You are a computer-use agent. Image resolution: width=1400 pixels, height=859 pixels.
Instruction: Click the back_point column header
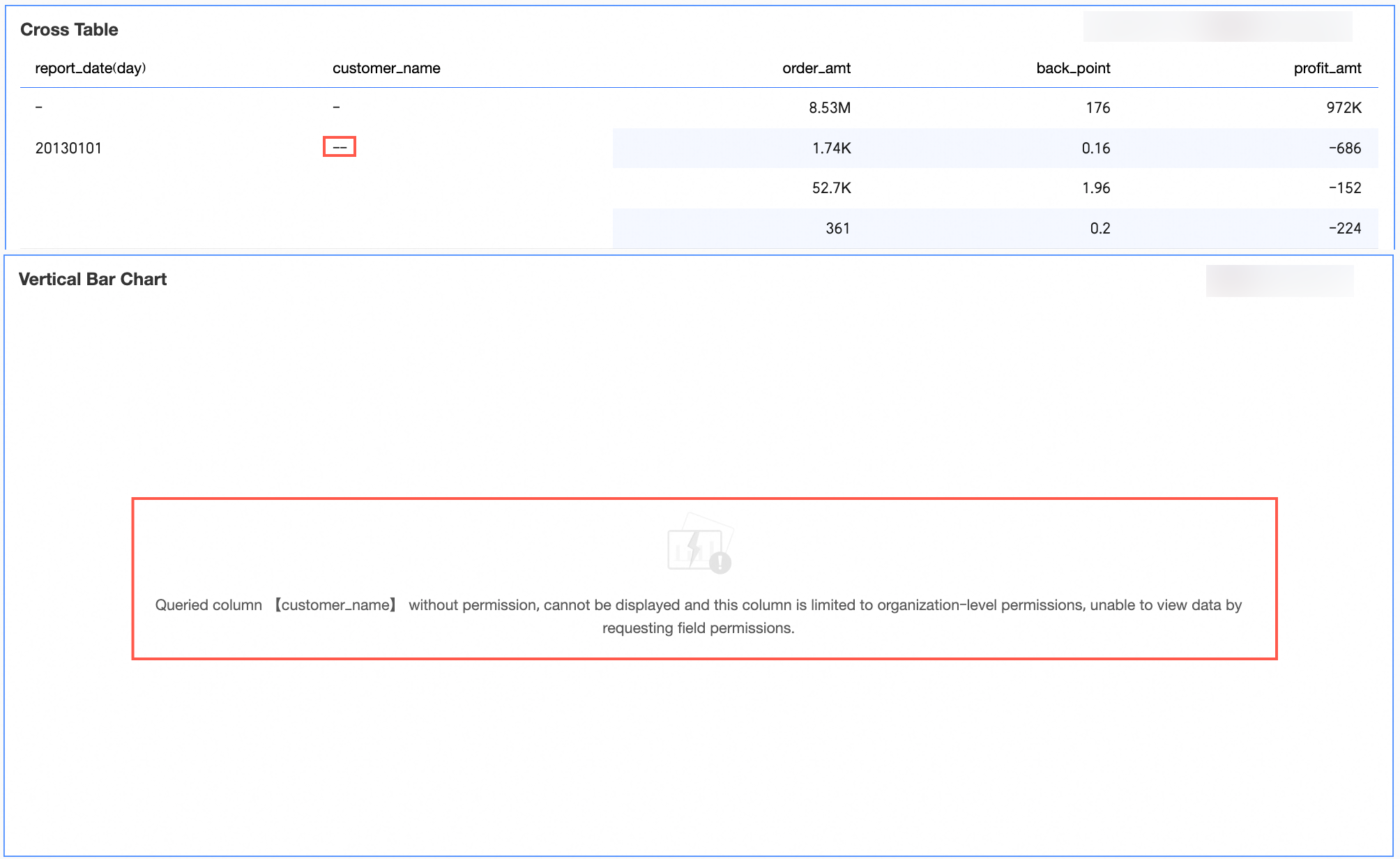tap(1072, 68)
